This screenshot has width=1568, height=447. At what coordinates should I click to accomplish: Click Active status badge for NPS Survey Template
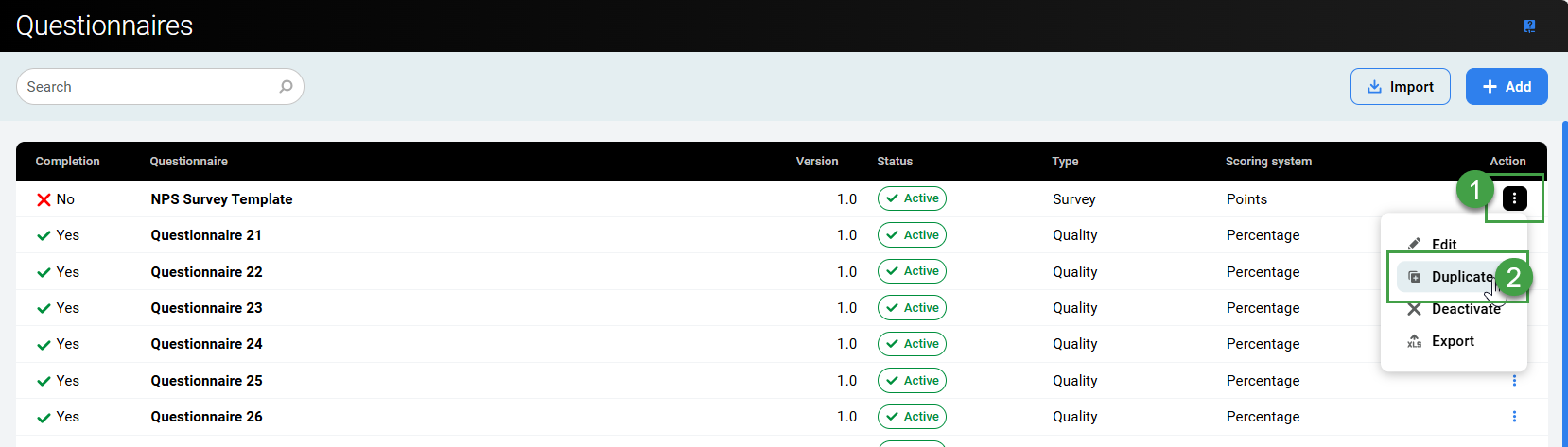[x=912, y=198]
